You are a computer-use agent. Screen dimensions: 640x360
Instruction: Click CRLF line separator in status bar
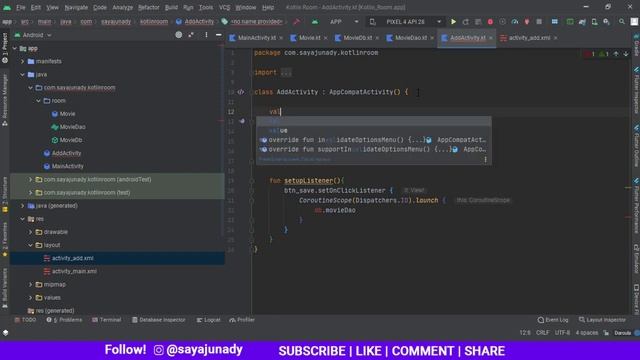pyautogui.click(x=542, y=333)
